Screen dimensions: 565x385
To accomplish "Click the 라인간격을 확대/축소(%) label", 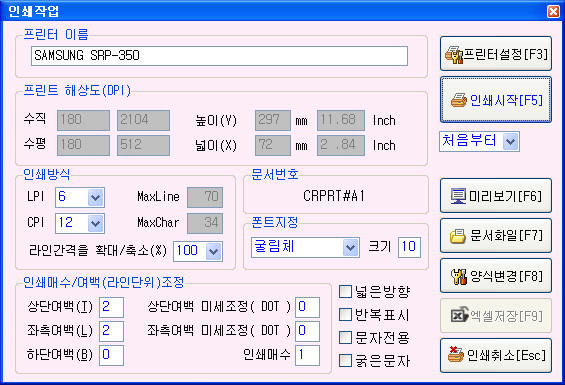I will [98, 251].
